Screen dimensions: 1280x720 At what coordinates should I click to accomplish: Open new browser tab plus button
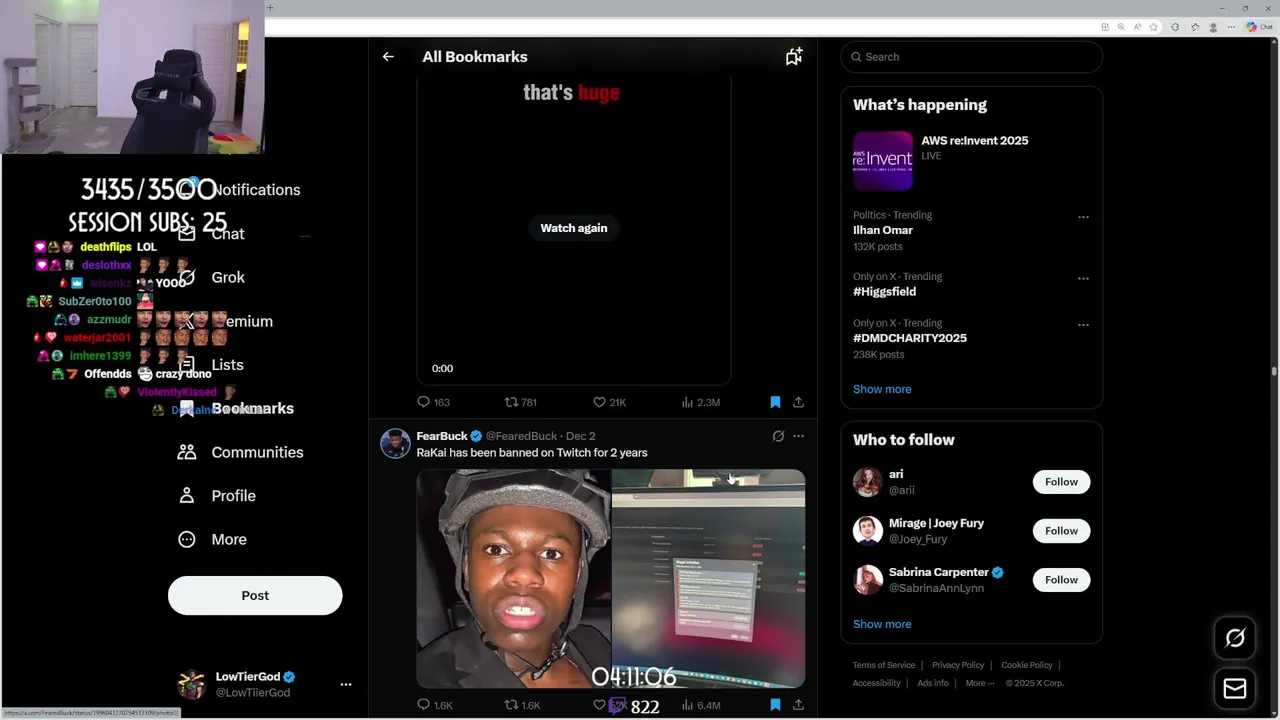click(x=270, y=8)
